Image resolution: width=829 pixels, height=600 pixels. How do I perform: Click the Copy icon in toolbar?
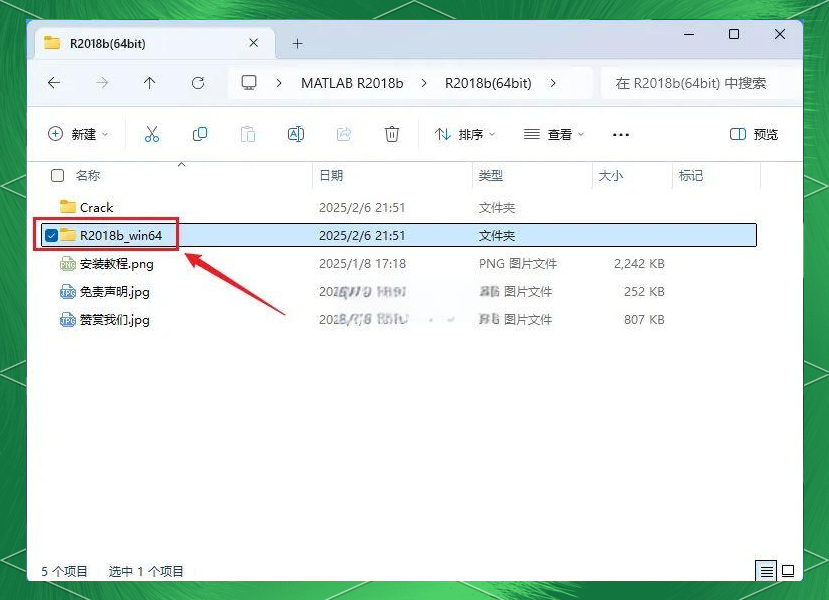(200, 134)
